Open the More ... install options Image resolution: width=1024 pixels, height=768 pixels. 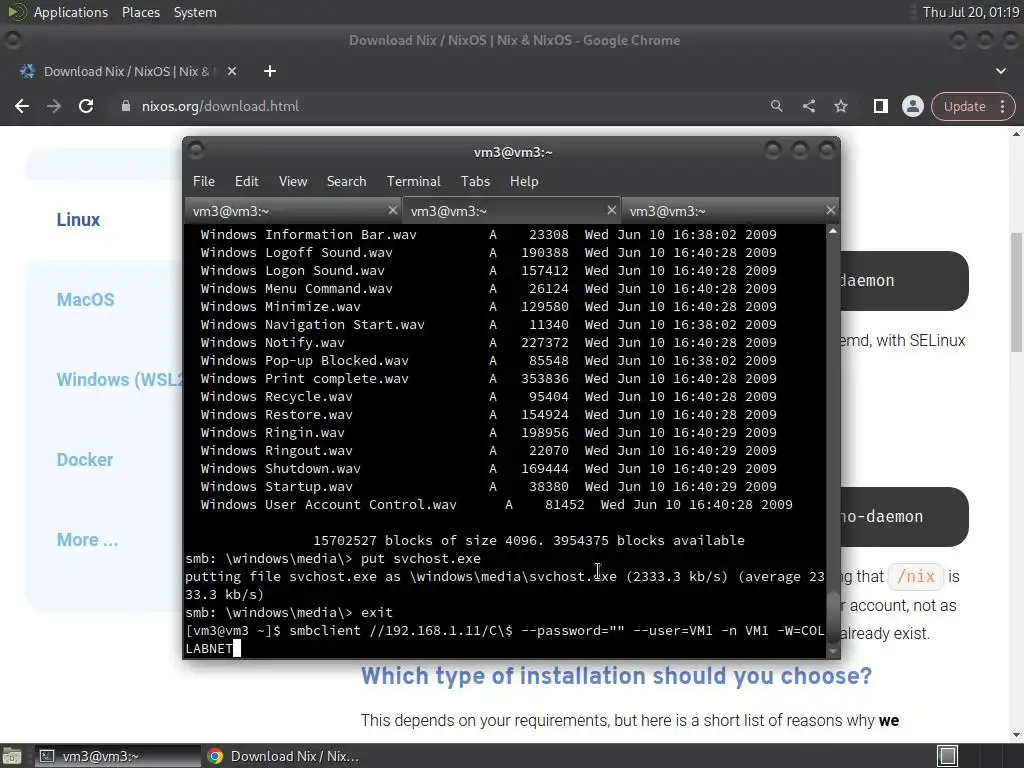tap(88, 540)
